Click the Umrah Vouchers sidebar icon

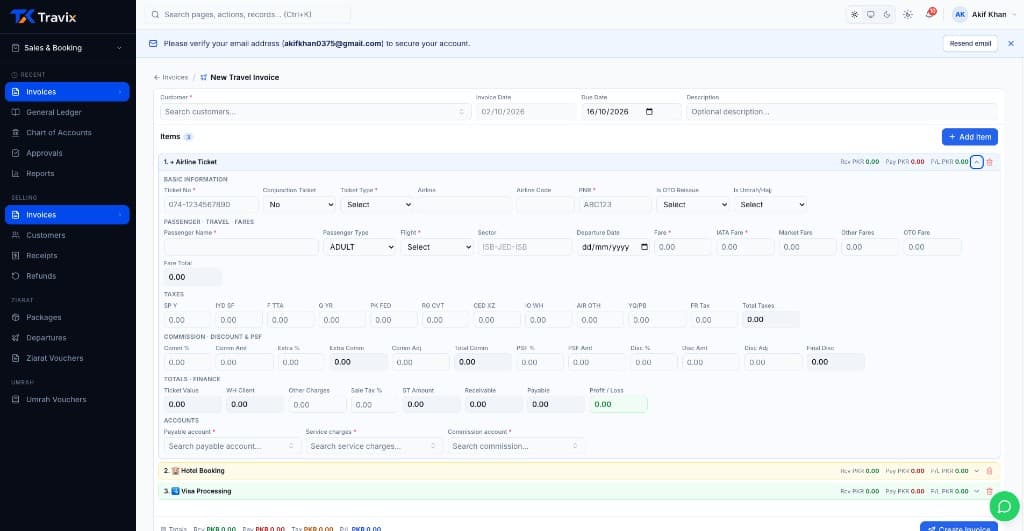click(16, 399)
